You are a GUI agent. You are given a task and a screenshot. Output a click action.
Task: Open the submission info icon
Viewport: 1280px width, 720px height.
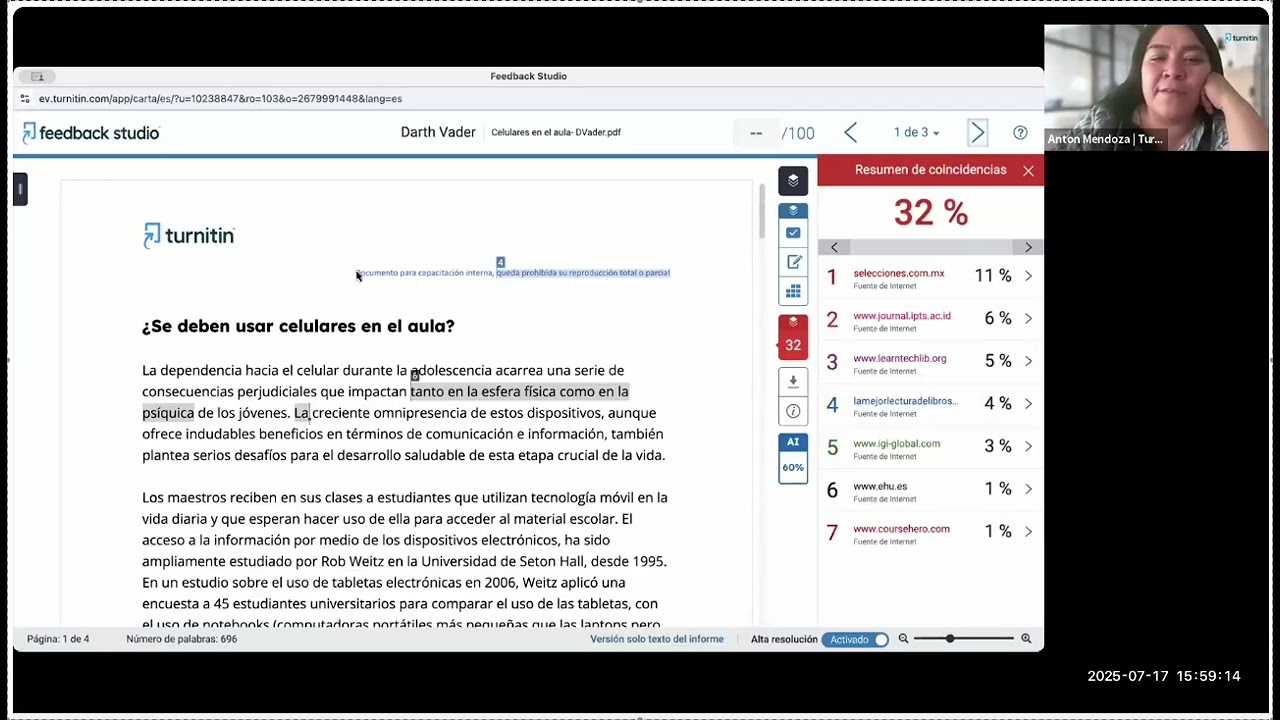(x=793, y=411)
